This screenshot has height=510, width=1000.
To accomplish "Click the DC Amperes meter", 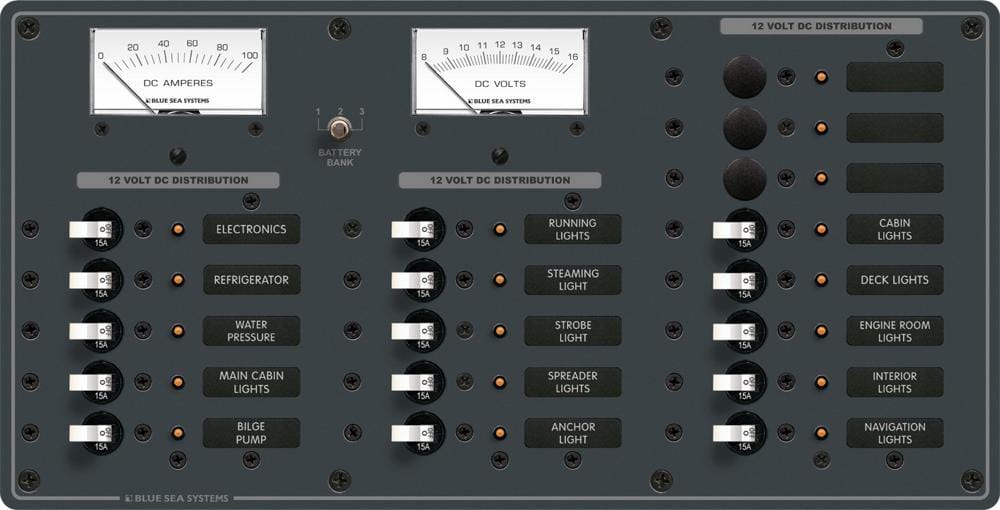I will pyautogui.click(x=179, y=72).
